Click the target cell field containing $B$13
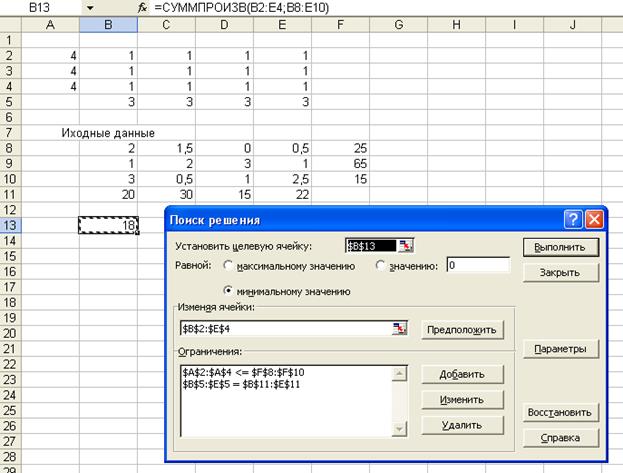Image resolution: width=623 pixels, height=473 pixels. 371,246
